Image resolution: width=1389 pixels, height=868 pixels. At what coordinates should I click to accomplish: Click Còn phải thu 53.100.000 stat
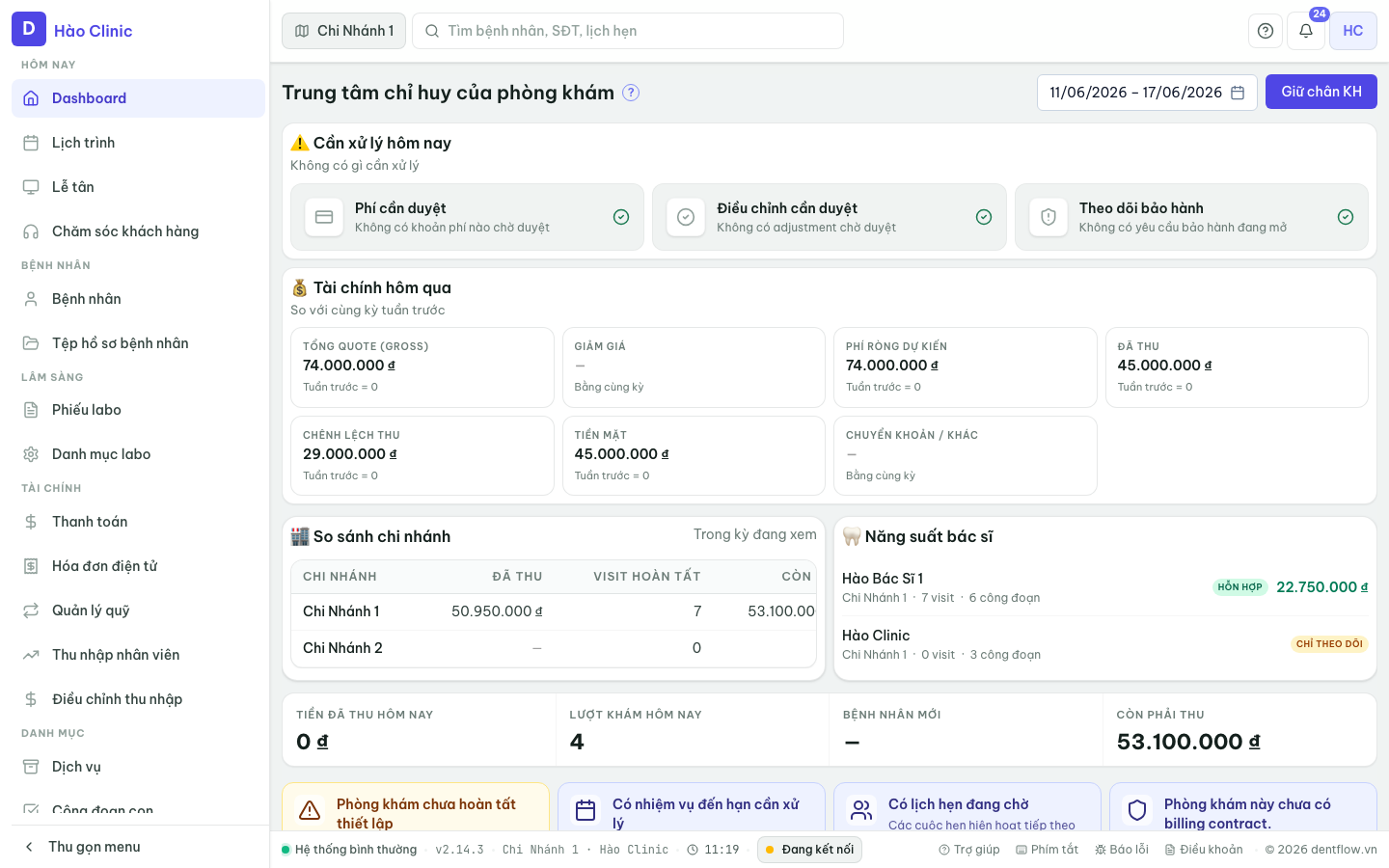pyautogui.click(x=1239, y=730)
